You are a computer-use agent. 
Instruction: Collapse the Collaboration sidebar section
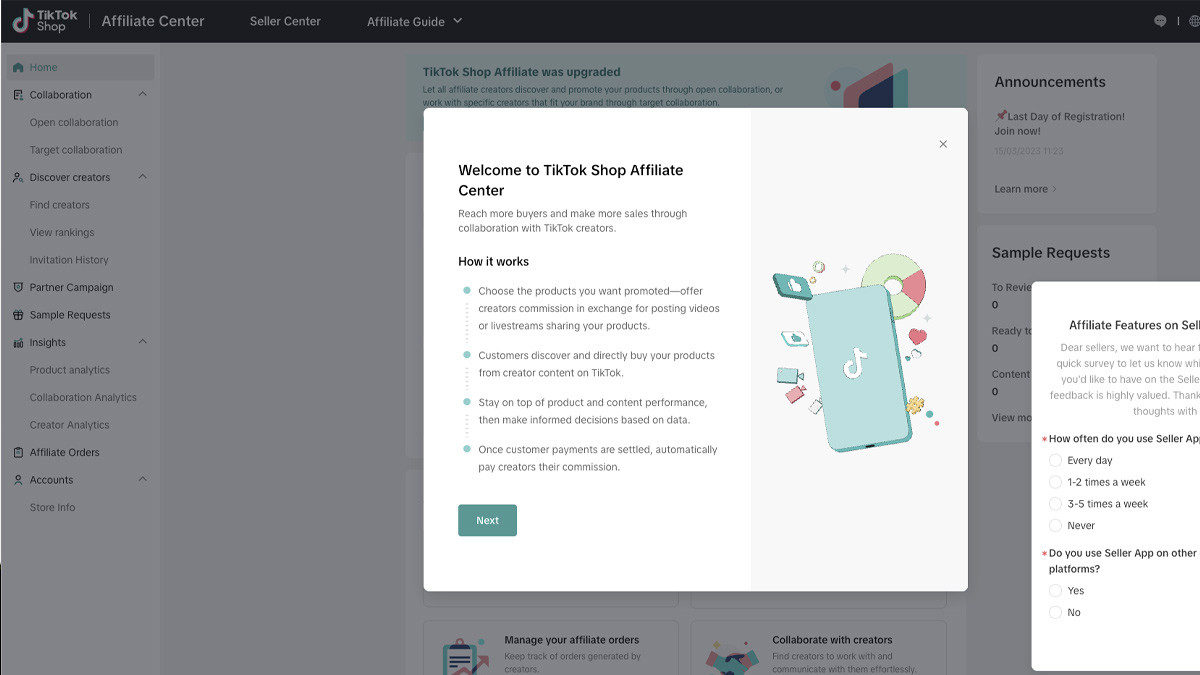click(142, 95)
